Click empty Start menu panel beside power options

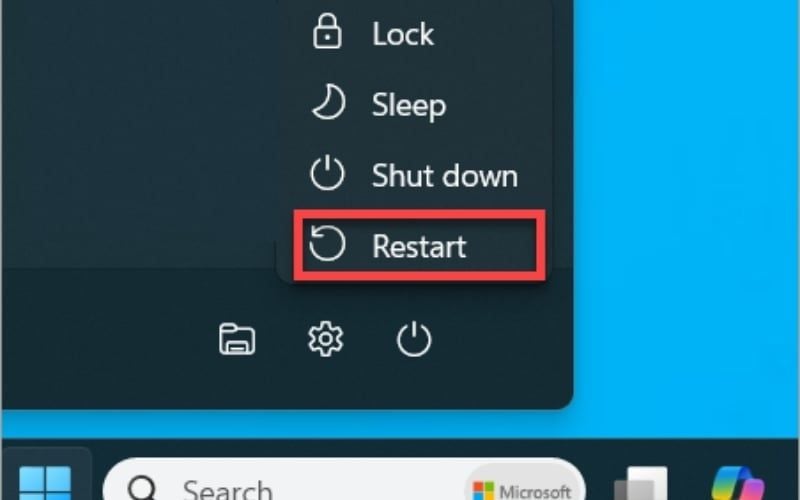click(x=140, y=133)
